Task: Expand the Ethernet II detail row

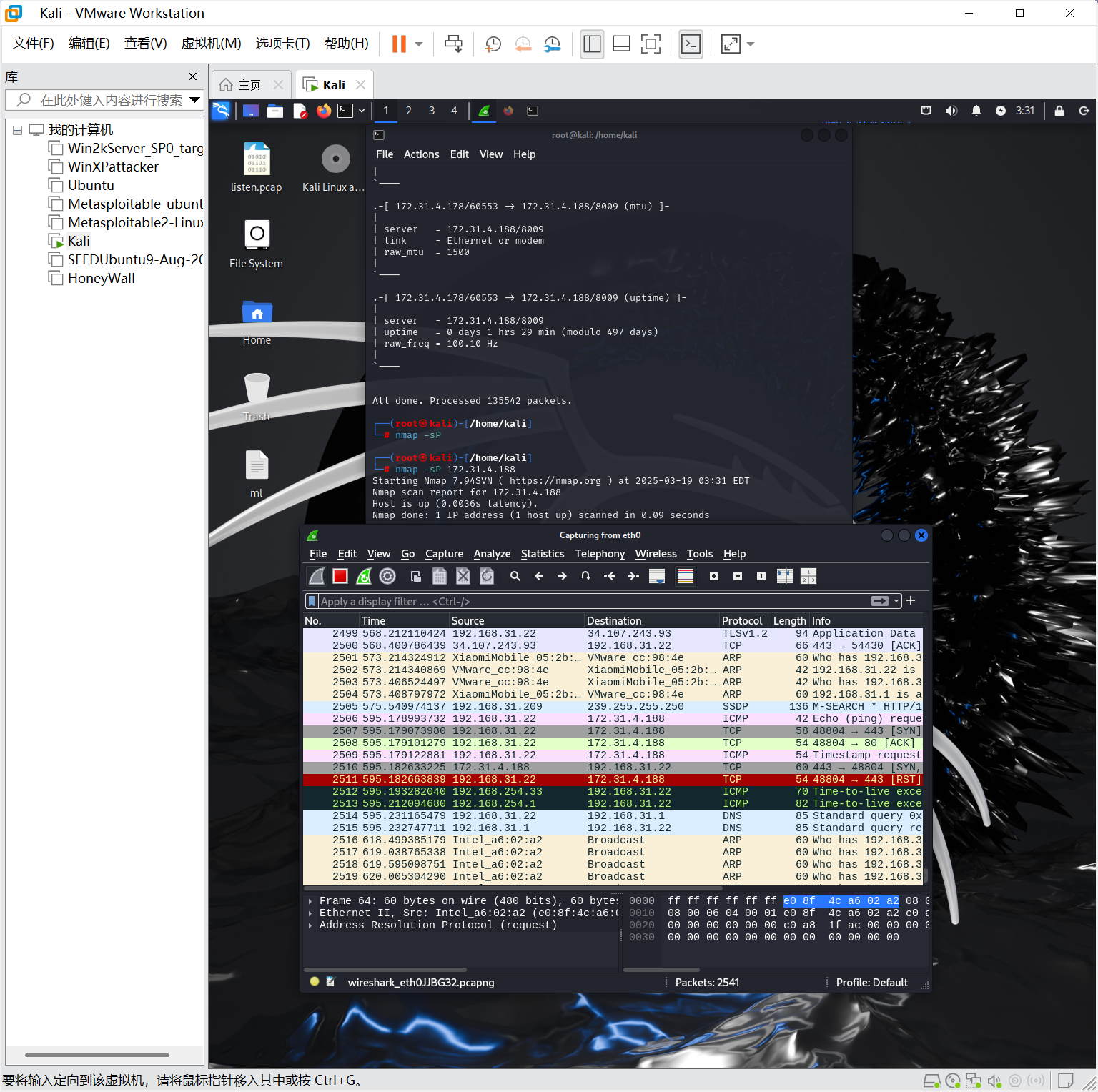Action: [x=310, y=913]
